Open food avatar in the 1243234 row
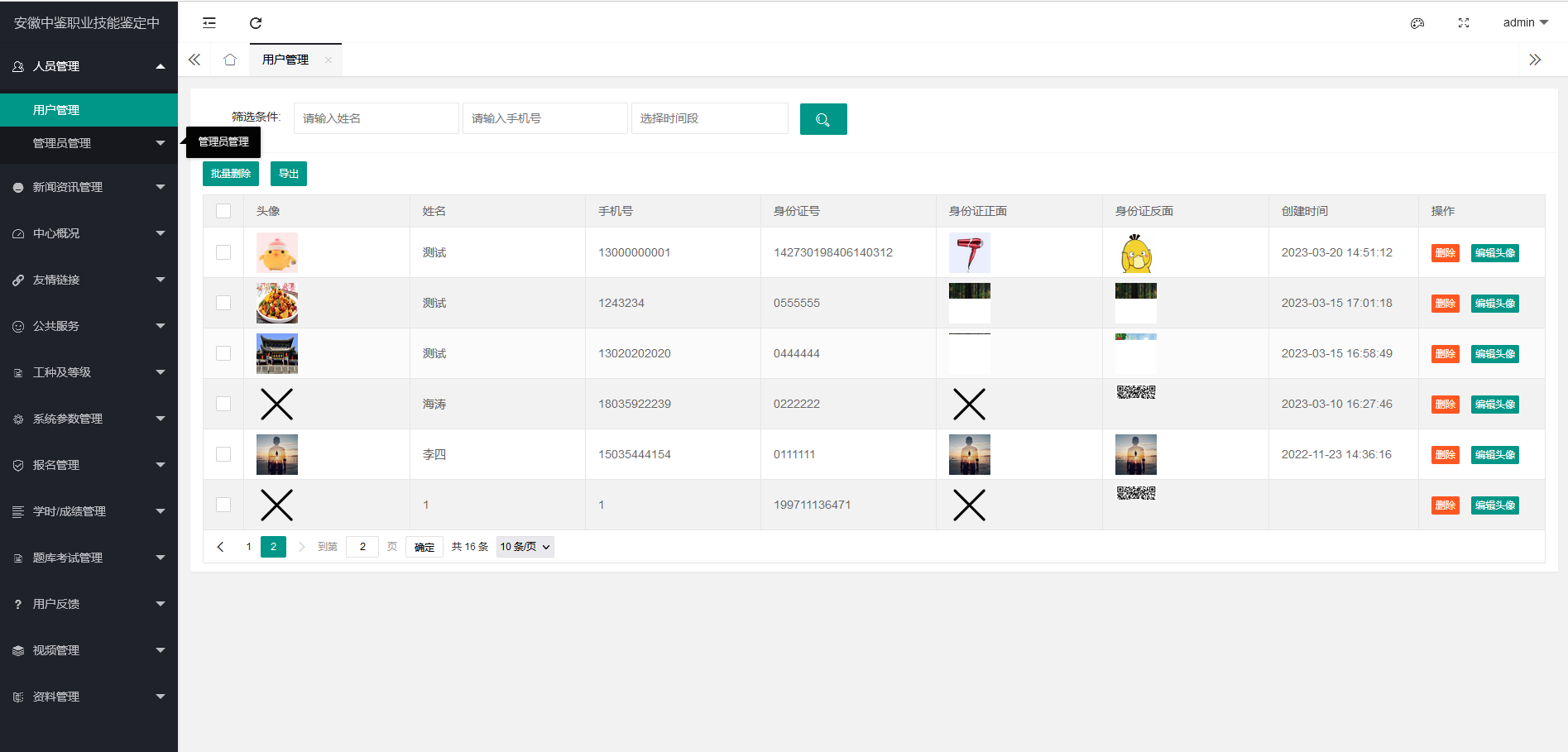This screenshot has height=752, width=1568. click(x=277, y=303)
